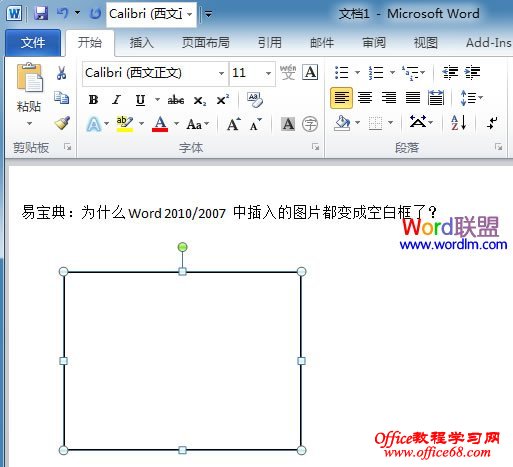
Task: Apply character shading A icon
Action: 288,124
